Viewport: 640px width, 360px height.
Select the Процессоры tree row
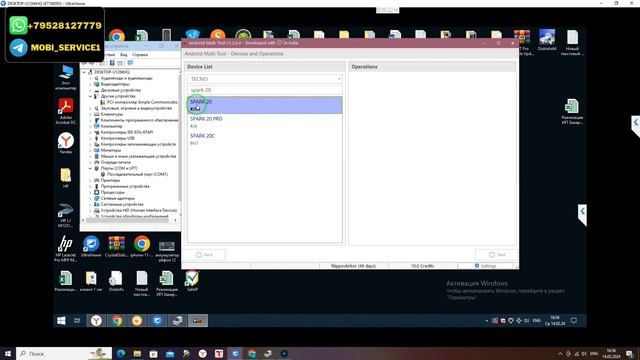point(109,192)
